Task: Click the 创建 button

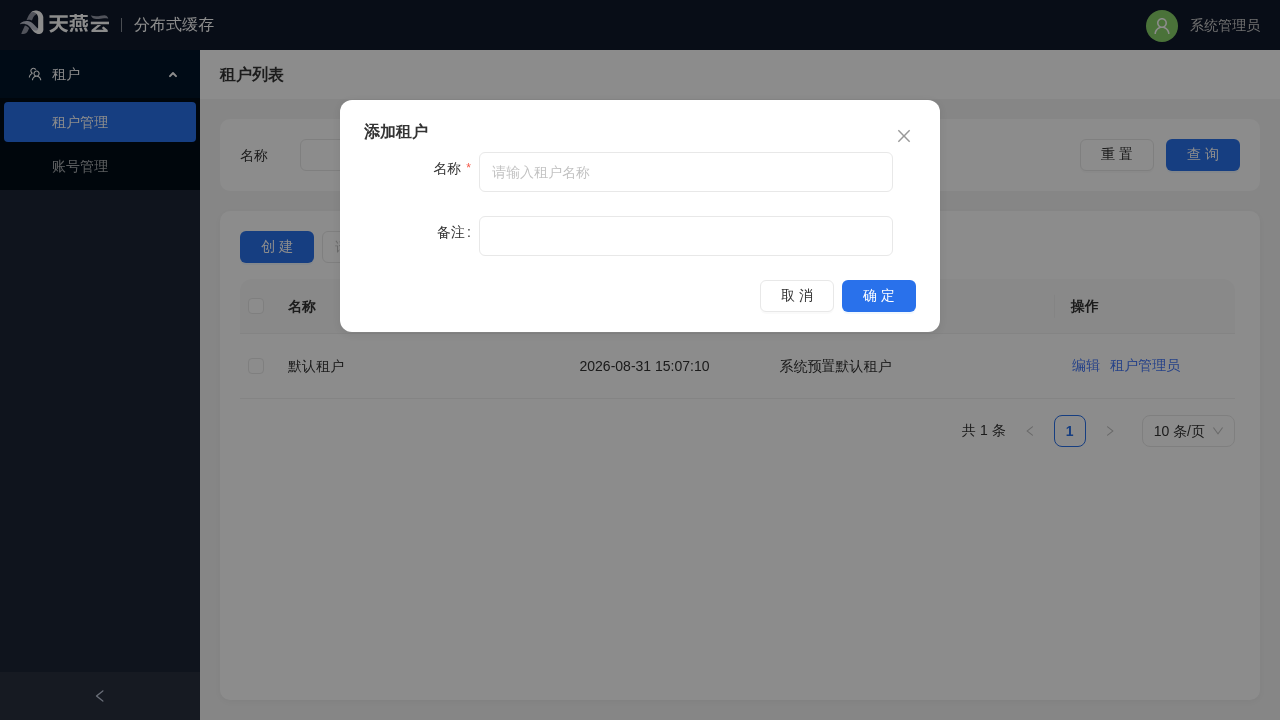Action: pos(277,247)
